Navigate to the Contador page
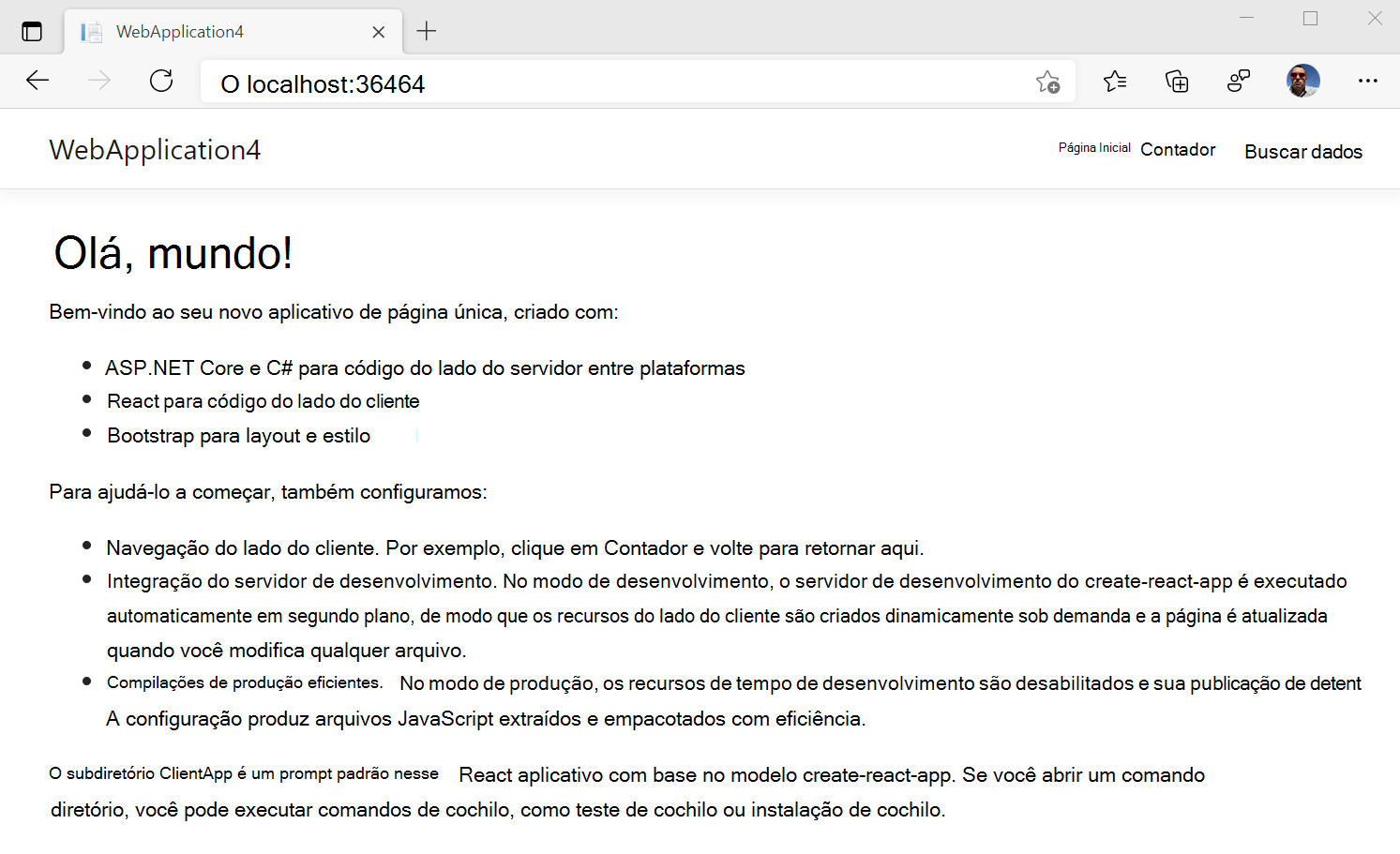This screenshot has width=1400, height=854. 1178,149
